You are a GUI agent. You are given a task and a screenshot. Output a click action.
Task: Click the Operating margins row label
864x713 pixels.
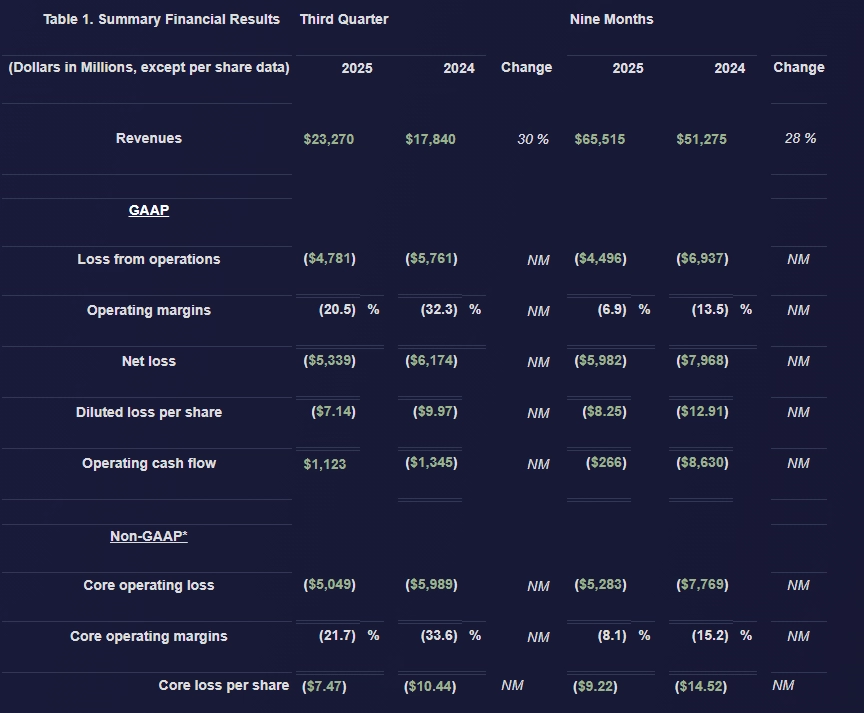point(149,311)
